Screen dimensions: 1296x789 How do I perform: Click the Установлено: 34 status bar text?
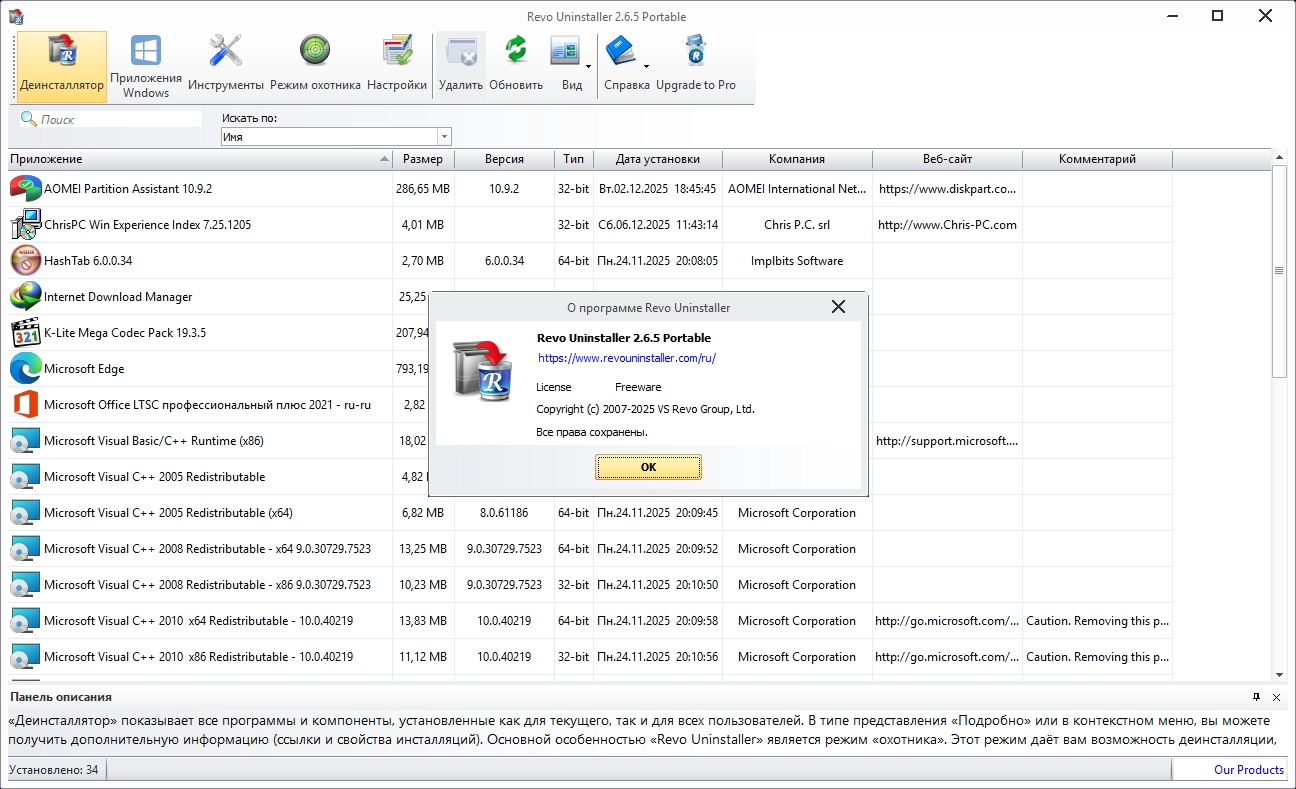click(54, 770)
